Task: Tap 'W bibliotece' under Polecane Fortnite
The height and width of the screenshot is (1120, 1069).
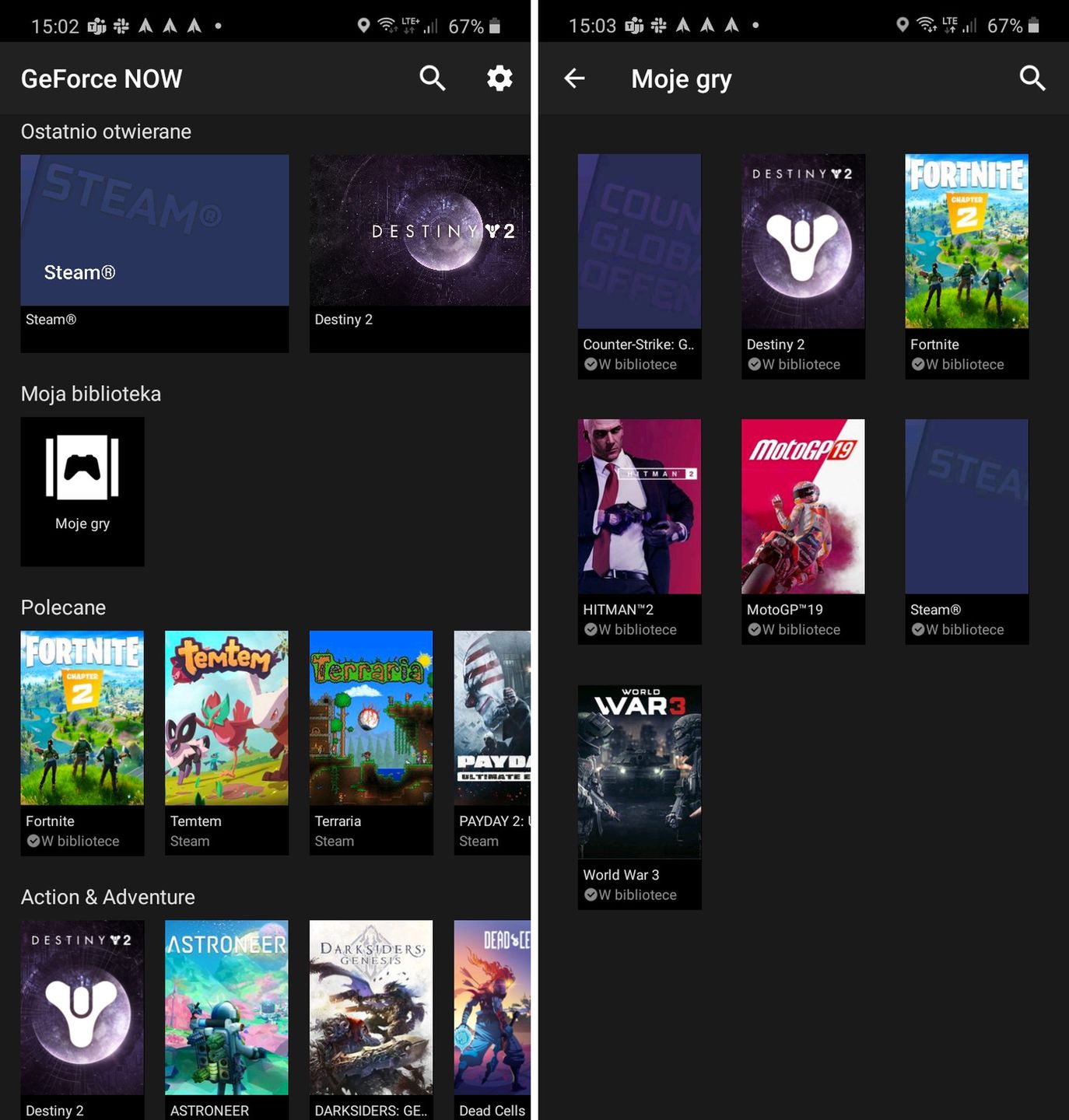Action: pyautogui.click(x=73, y=842)
